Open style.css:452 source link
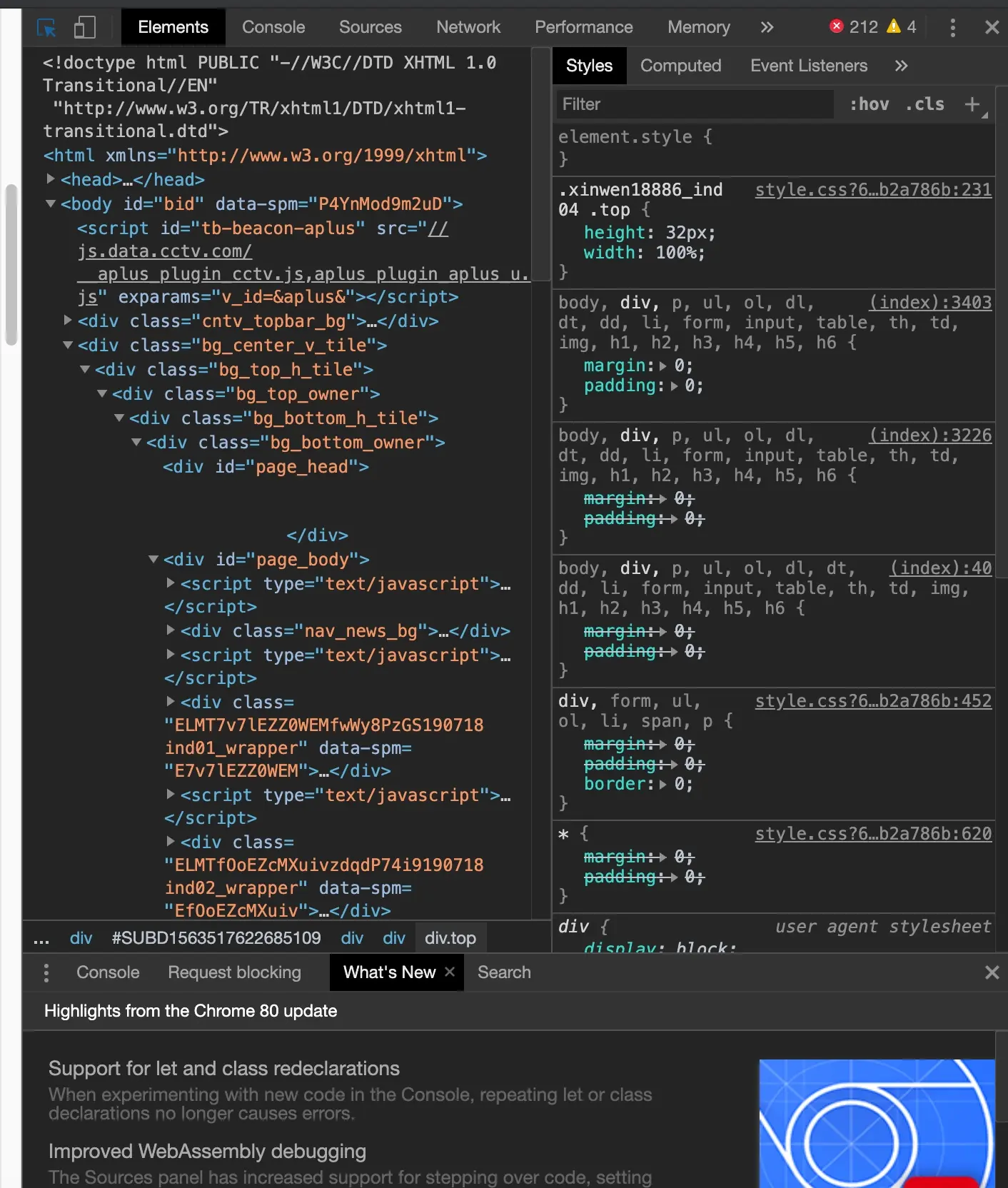Image resolution: width=1008 pixels, height=1188 pixels. 873,700
